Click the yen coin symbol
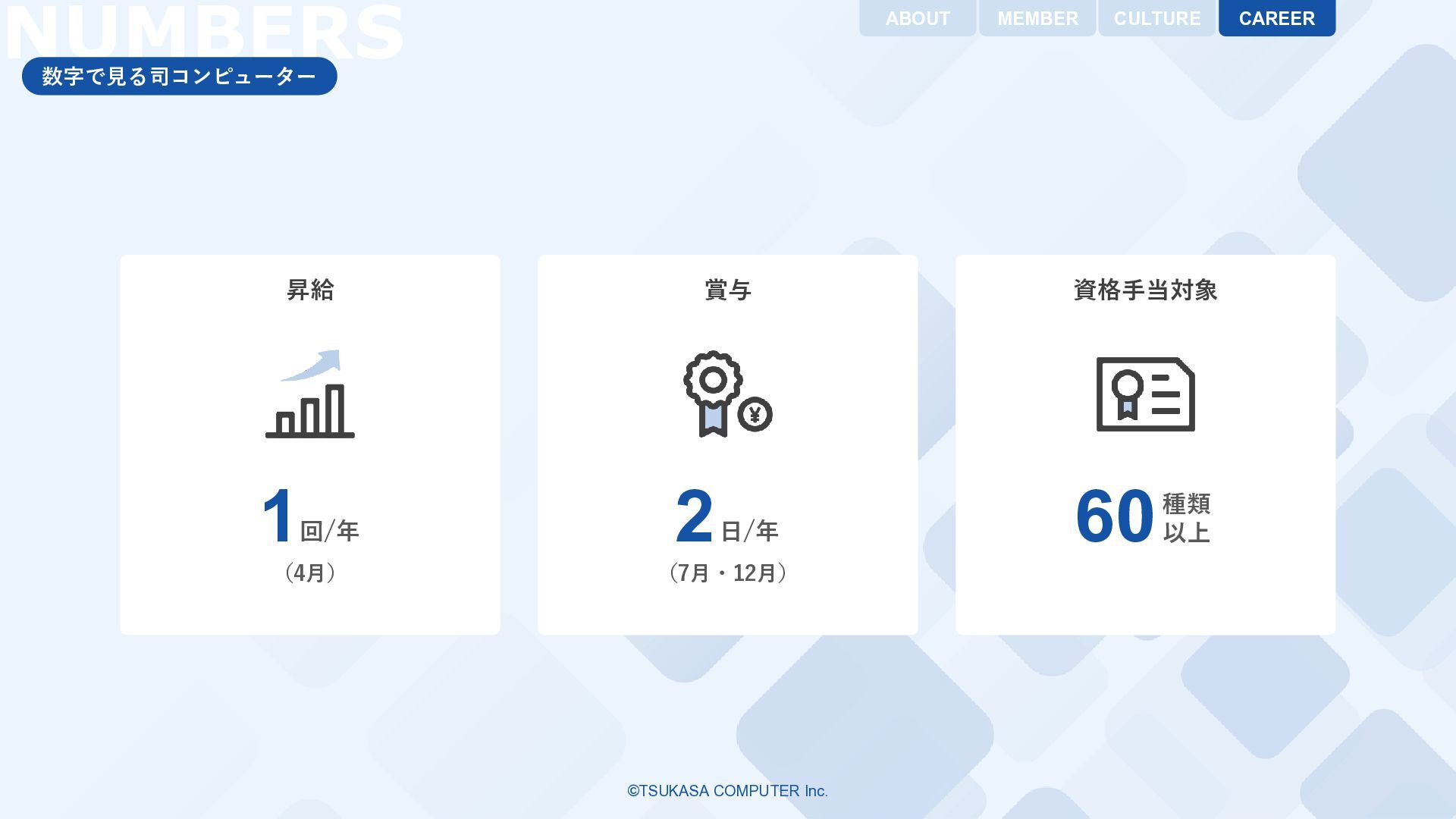The height and width of the screenshot is (819, 1456). (x=755, y=415)
